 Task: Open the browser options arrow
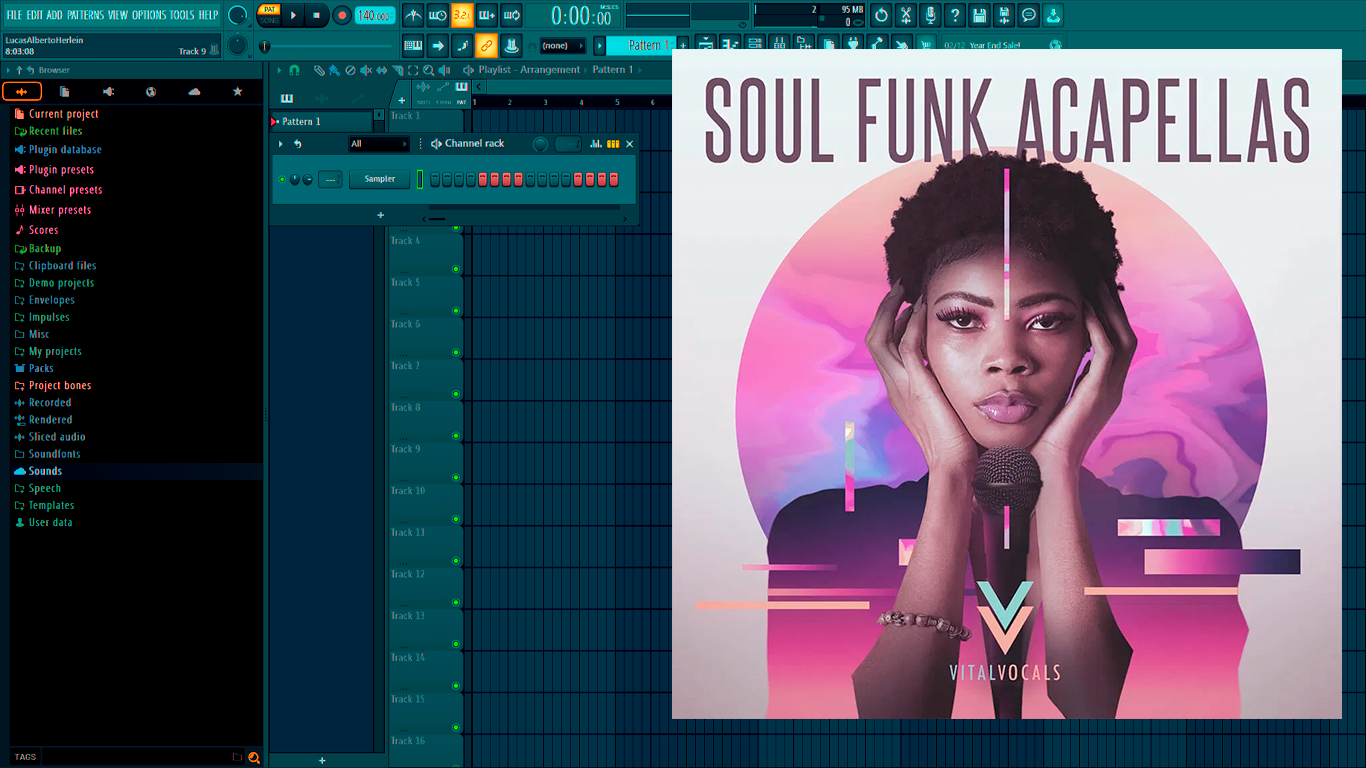pos(8,70)
